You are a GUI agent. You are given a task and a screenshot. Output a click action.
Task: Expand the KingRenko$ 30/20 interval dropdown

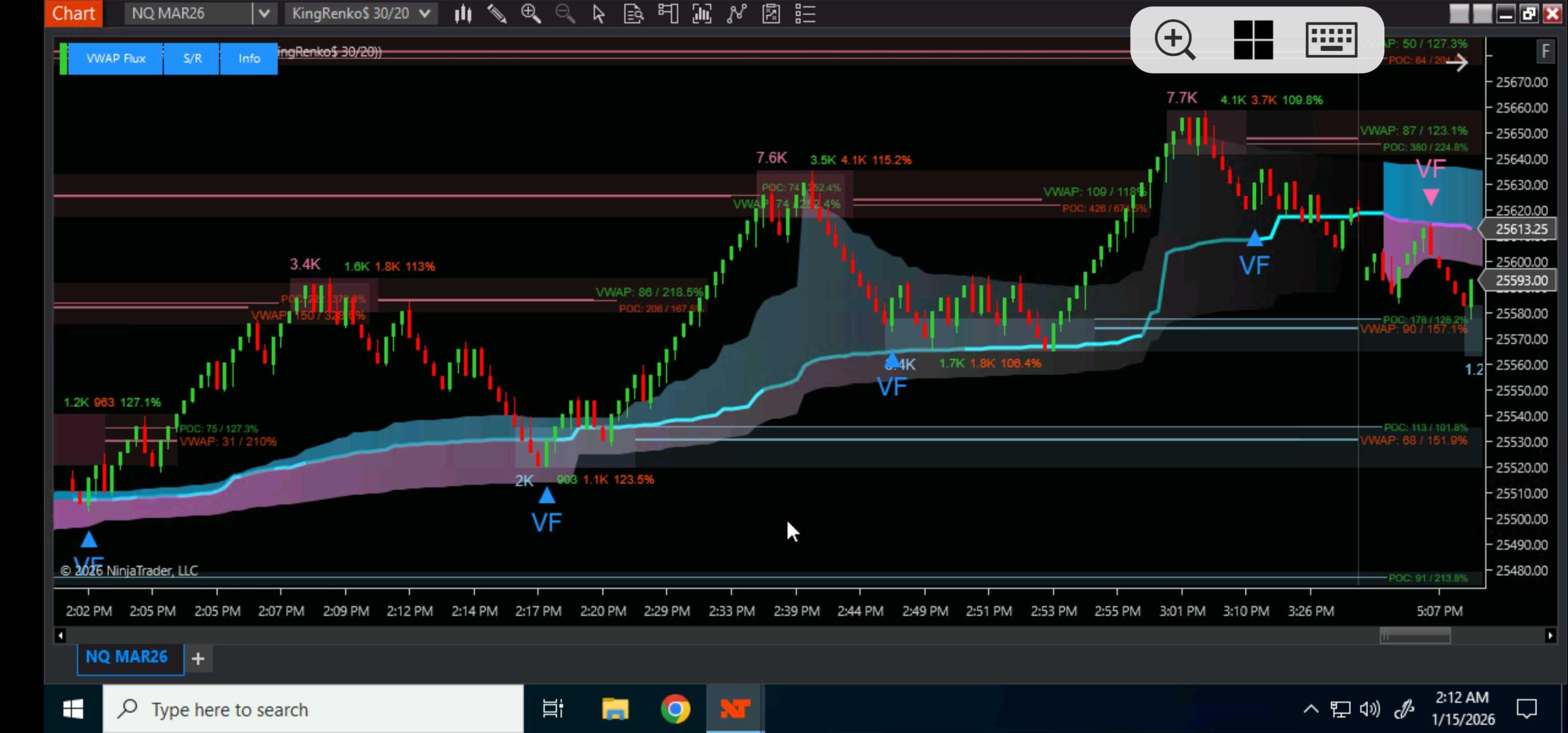pos(426,13)
